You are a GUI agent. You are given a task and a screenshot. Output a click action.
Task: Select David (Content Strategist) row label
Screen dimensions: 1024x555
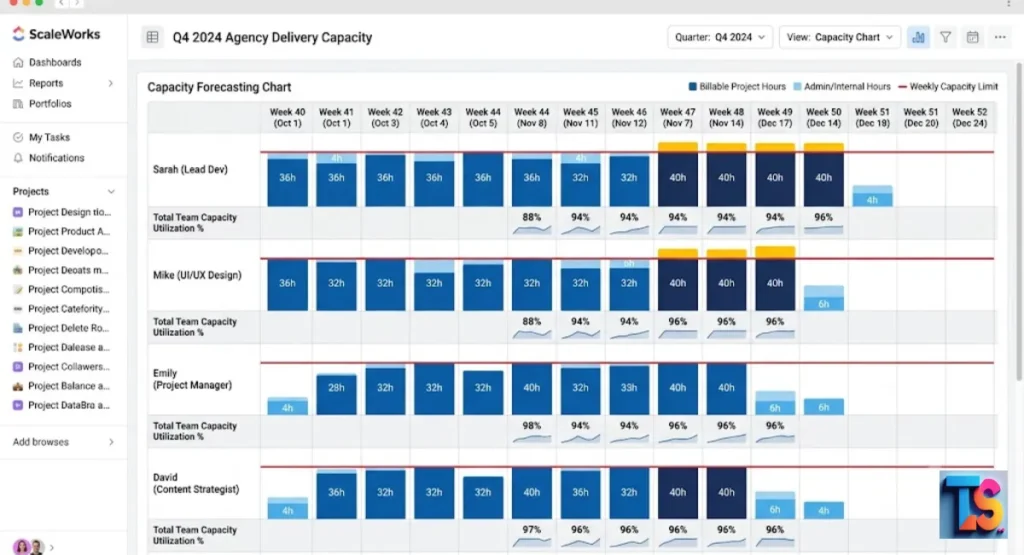click(196, 483)
